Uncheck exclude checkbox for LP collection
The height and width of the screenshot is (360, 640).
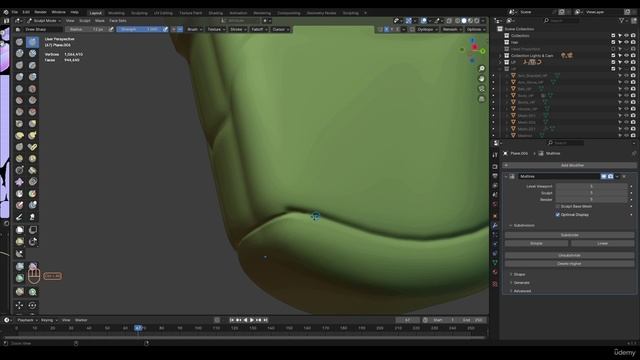(x=613, y=62)
